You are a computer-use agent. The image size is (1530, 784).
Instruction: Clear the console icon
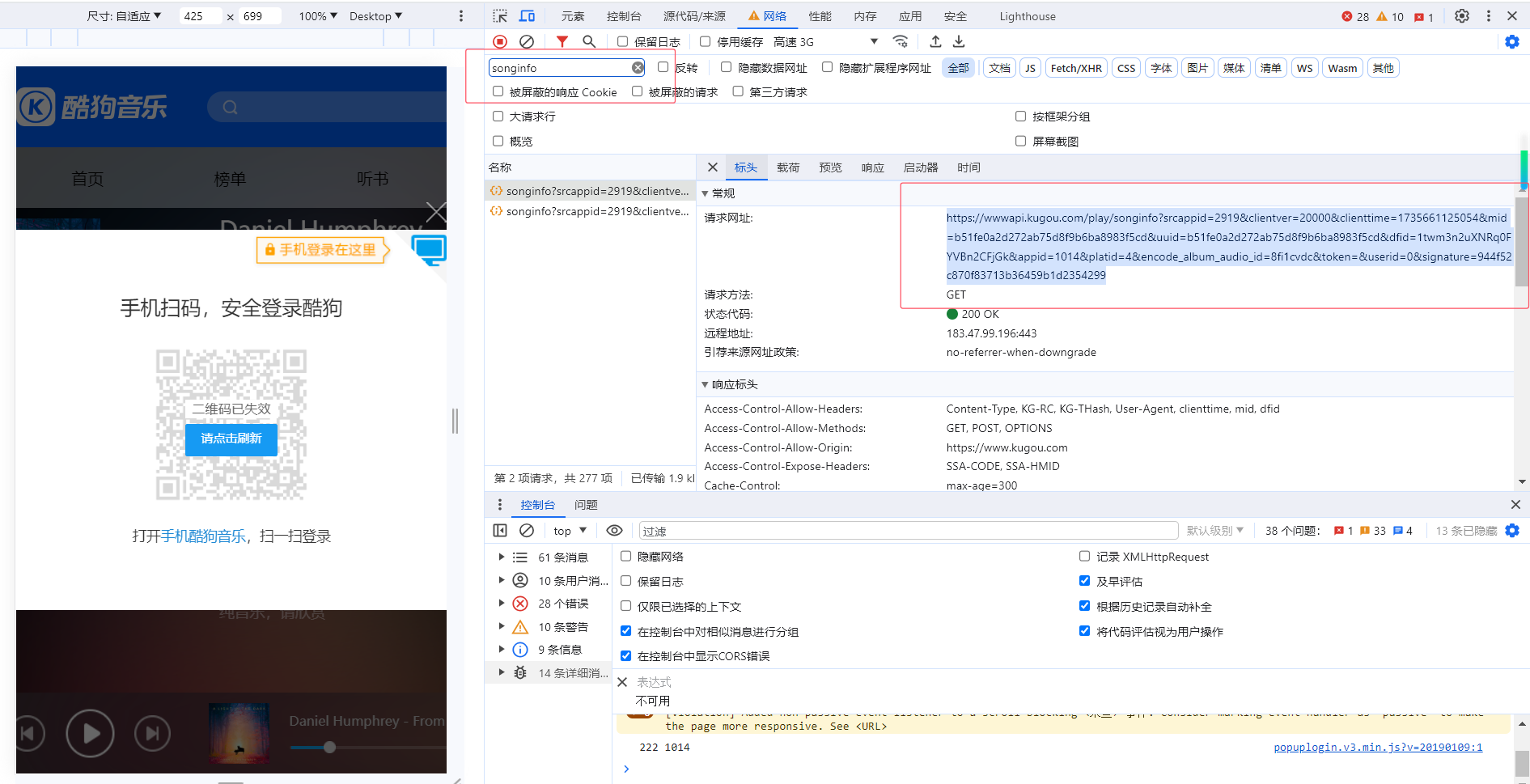pos(527,531)
